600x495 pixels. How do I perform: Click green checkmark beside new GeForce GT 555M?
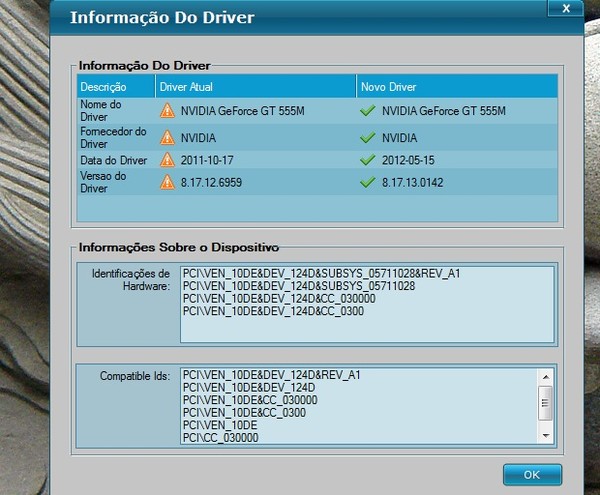367,111
